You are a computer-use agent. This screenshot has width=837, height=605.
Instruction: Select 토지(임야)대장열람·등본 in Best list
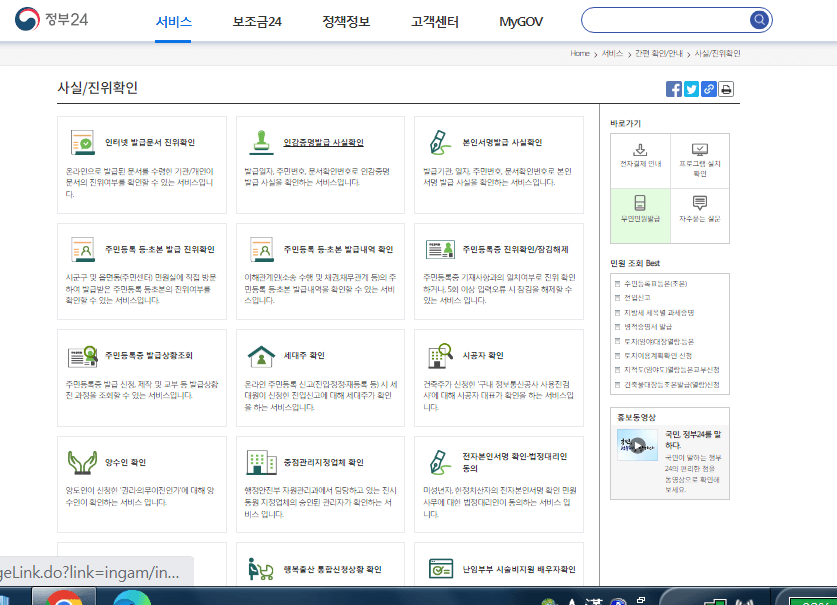click(659, 341)
